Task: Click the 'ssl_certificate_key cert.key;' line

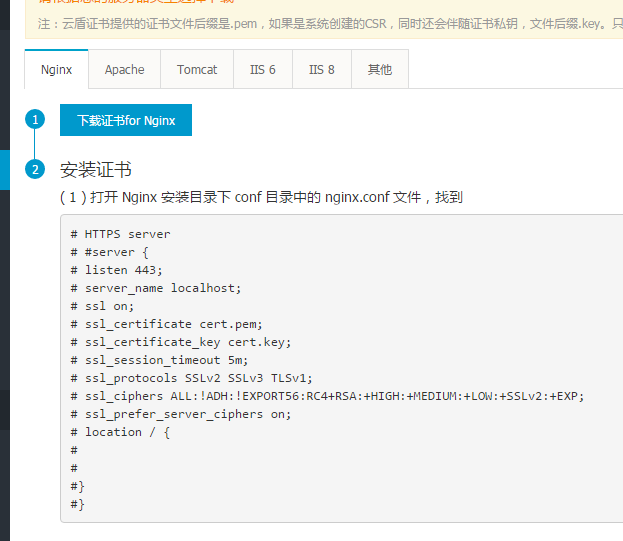Action: [x=181, y=342]
